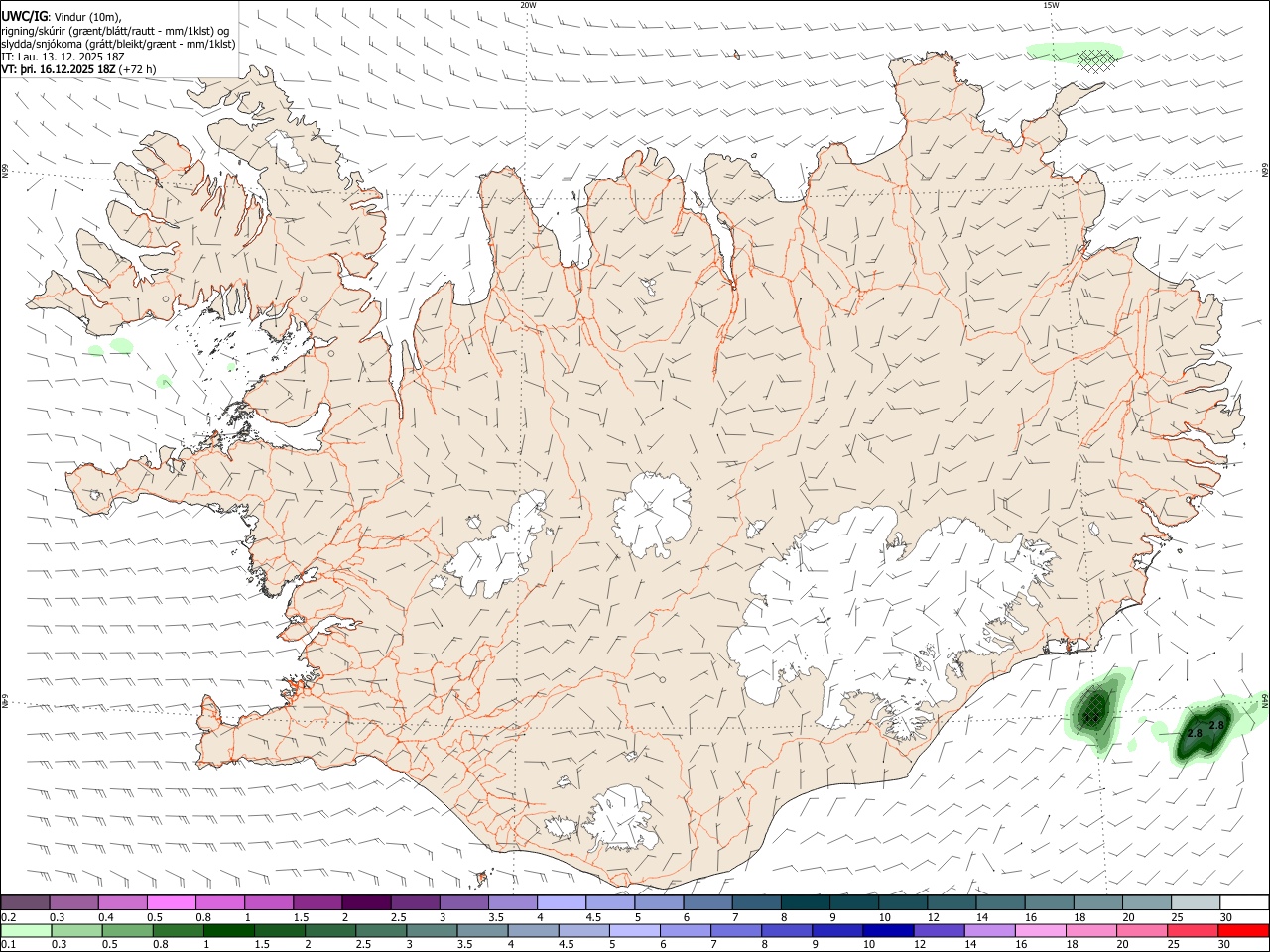Click the light green swatch labeled 0.3

77,930
